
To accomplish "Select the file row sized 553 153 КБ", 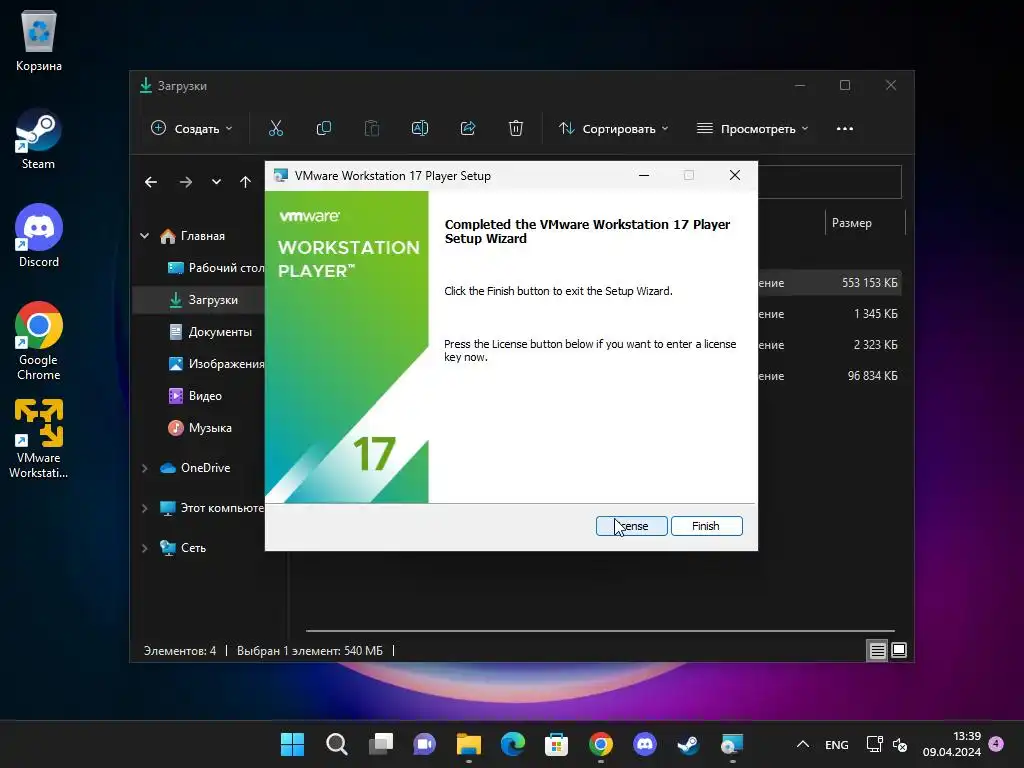I will pyautogui.click(x=829, y=283).
